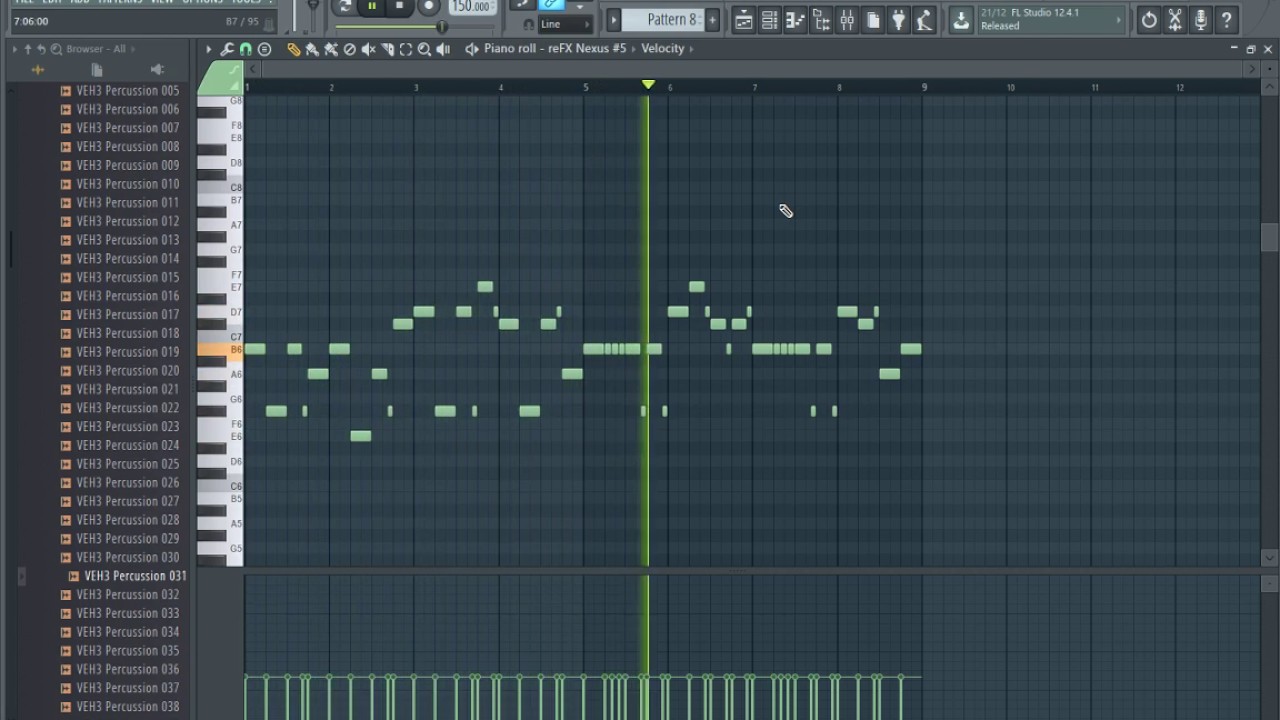The width and height of the screenshot is (1280, 720).
Task: Select VEH3 Percussion 025 sample
Action: [x=127, y=464]
